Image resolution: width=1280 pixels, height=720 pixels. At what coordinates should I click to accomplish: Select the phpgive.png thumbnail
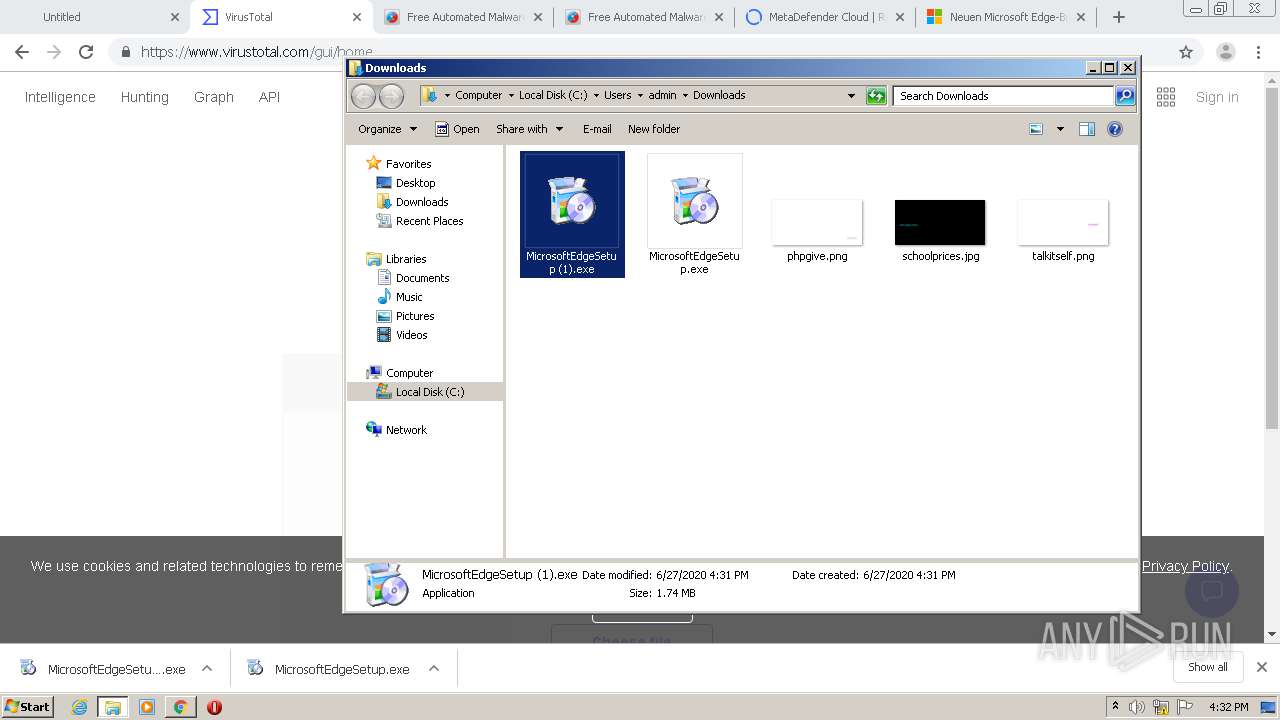[x=817, y=222]
